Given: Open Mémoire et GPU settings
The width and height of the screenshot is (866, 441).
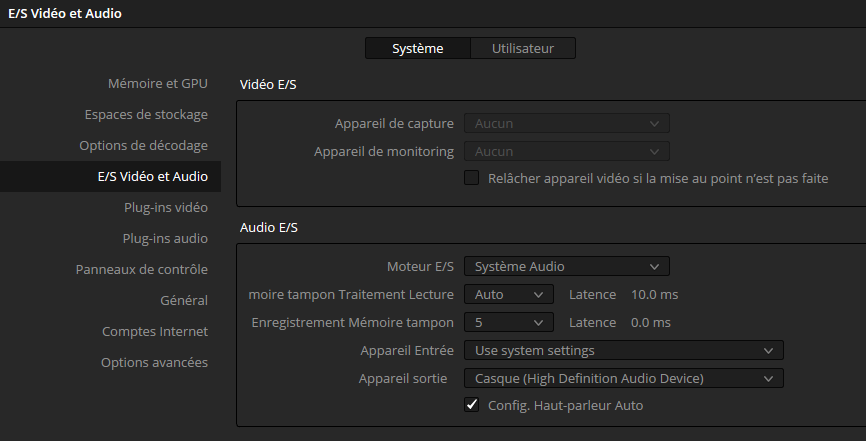Looking at the screenshot, I should [x=157, y=83].
